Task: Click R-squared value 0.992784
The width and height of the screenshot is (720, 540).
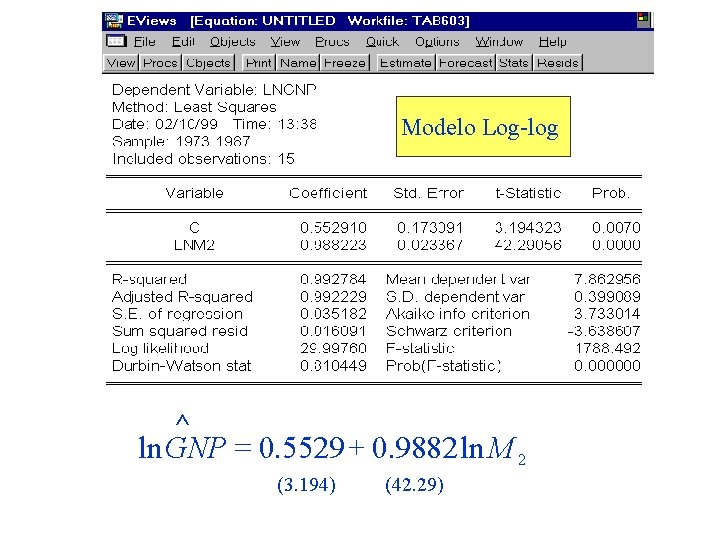Action: pos(333,279)
